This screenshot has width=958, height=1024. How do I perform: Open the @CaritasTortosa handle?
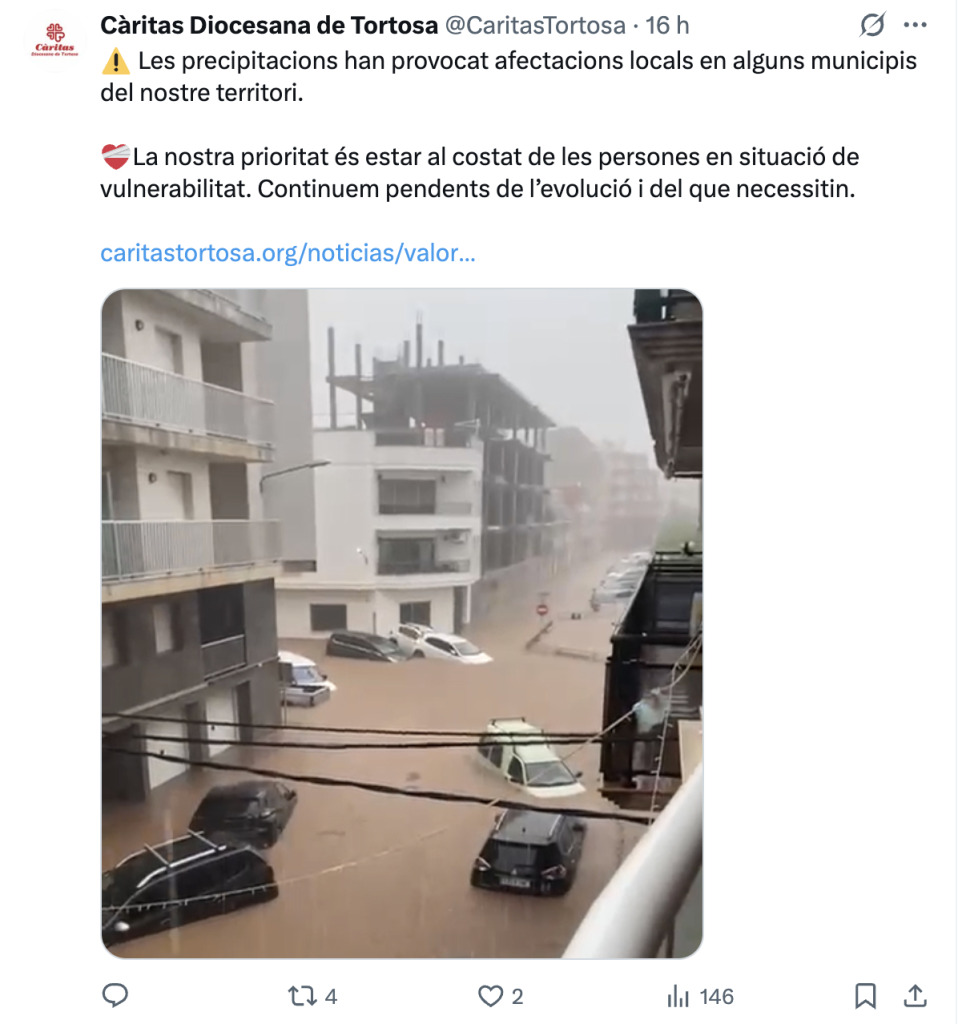tap(535, 25)
